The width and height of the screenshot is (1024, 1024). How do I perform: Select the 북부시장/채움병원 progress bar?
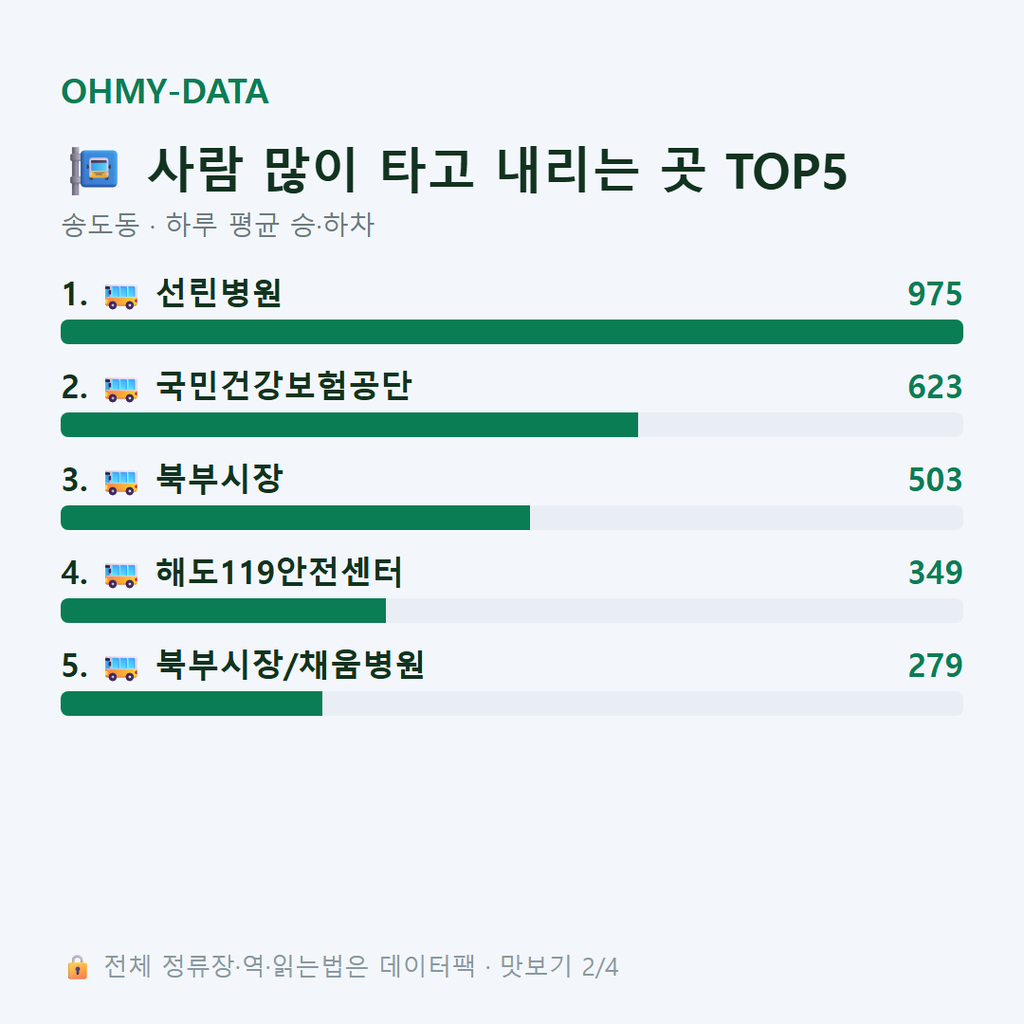512,703
